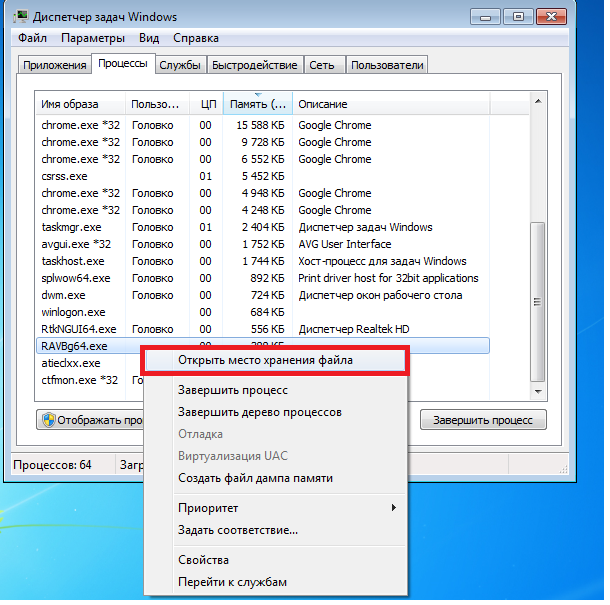Switch to the Пользователи tab
This screenshot has width=610, height=605.
pos(387,65)
